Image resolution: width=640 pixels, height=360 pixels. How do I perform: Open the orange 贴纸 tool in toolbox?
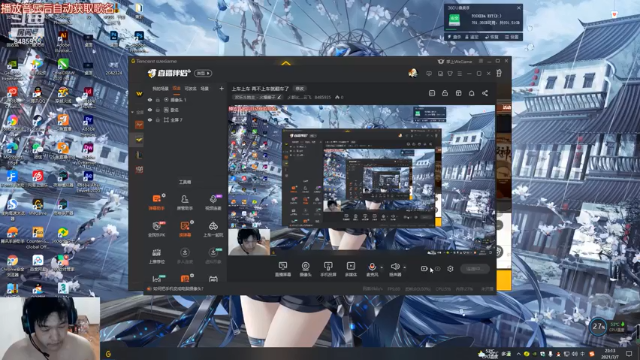[x=185, y=229]
